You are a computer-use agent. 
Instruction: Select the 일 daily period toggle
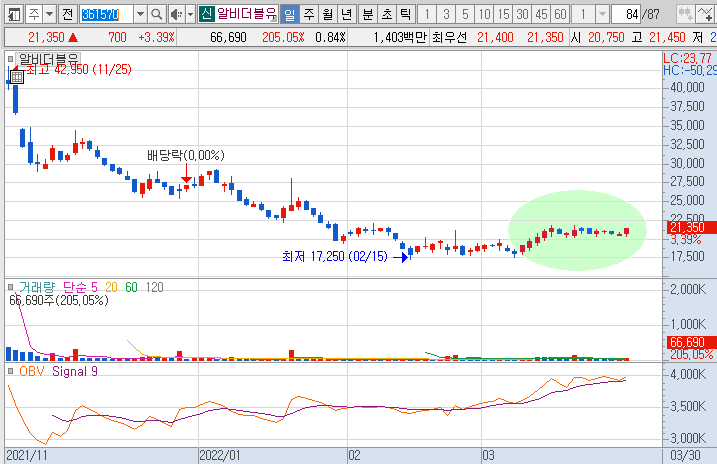[x=289, y=15]
